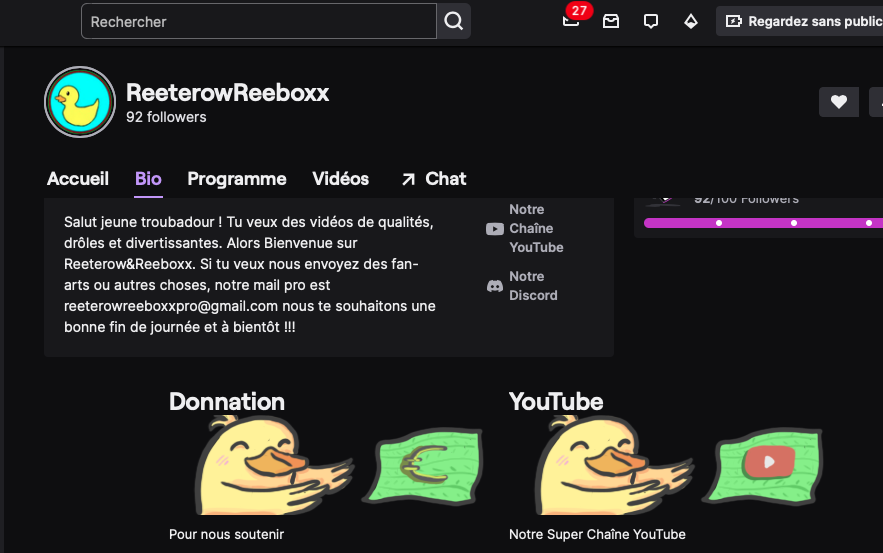Select the Bio tab

(x=148, y=179)
